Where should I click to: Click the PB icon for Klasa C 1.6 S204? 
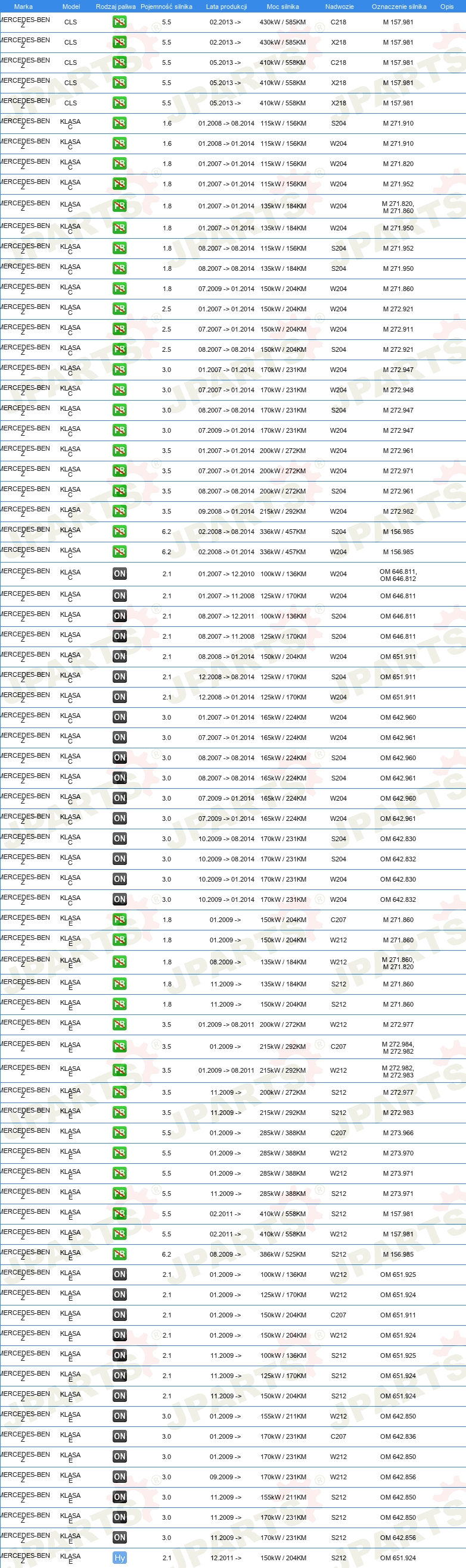click(119, 124)
